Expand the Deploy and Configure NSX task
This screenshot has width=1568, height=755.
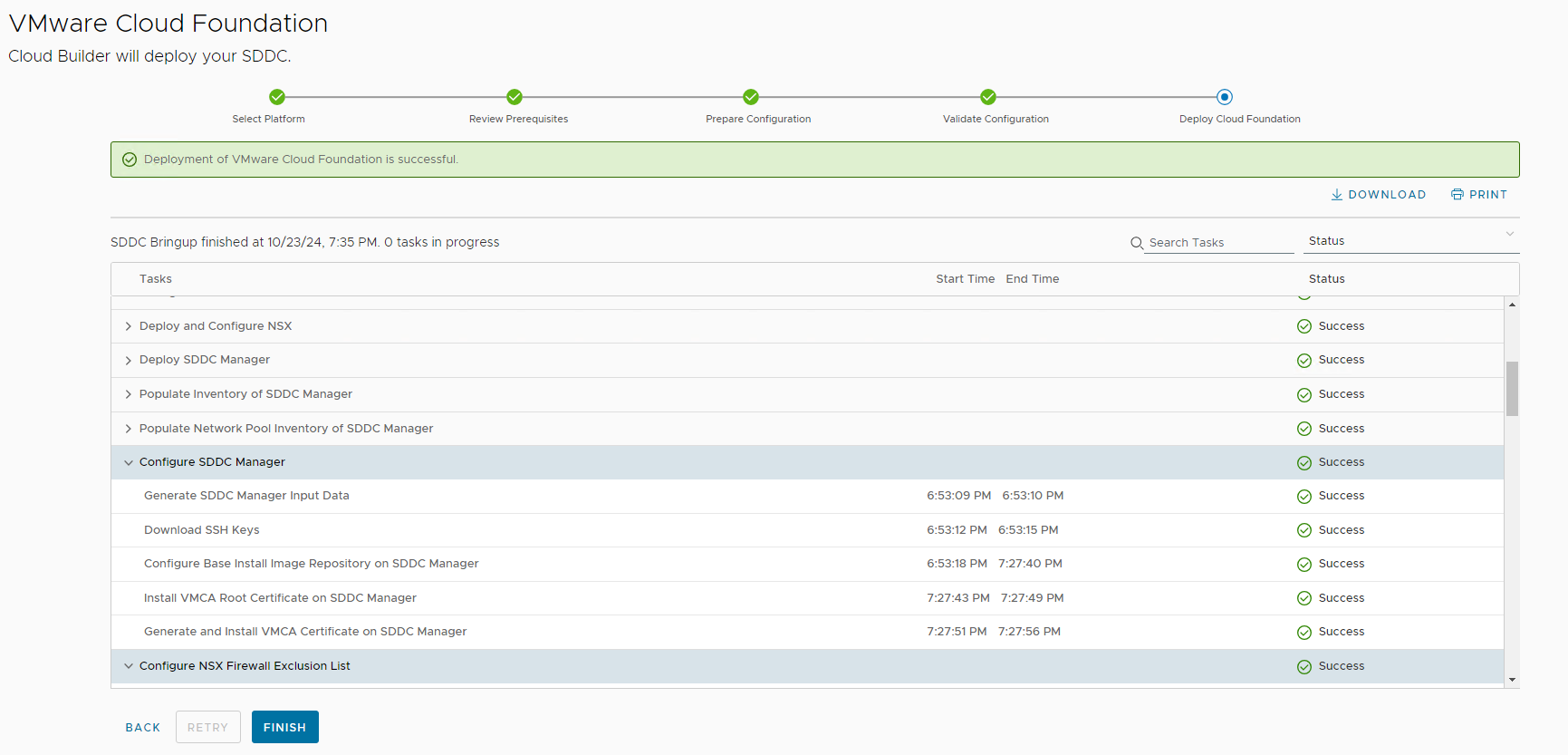[129, 326]
